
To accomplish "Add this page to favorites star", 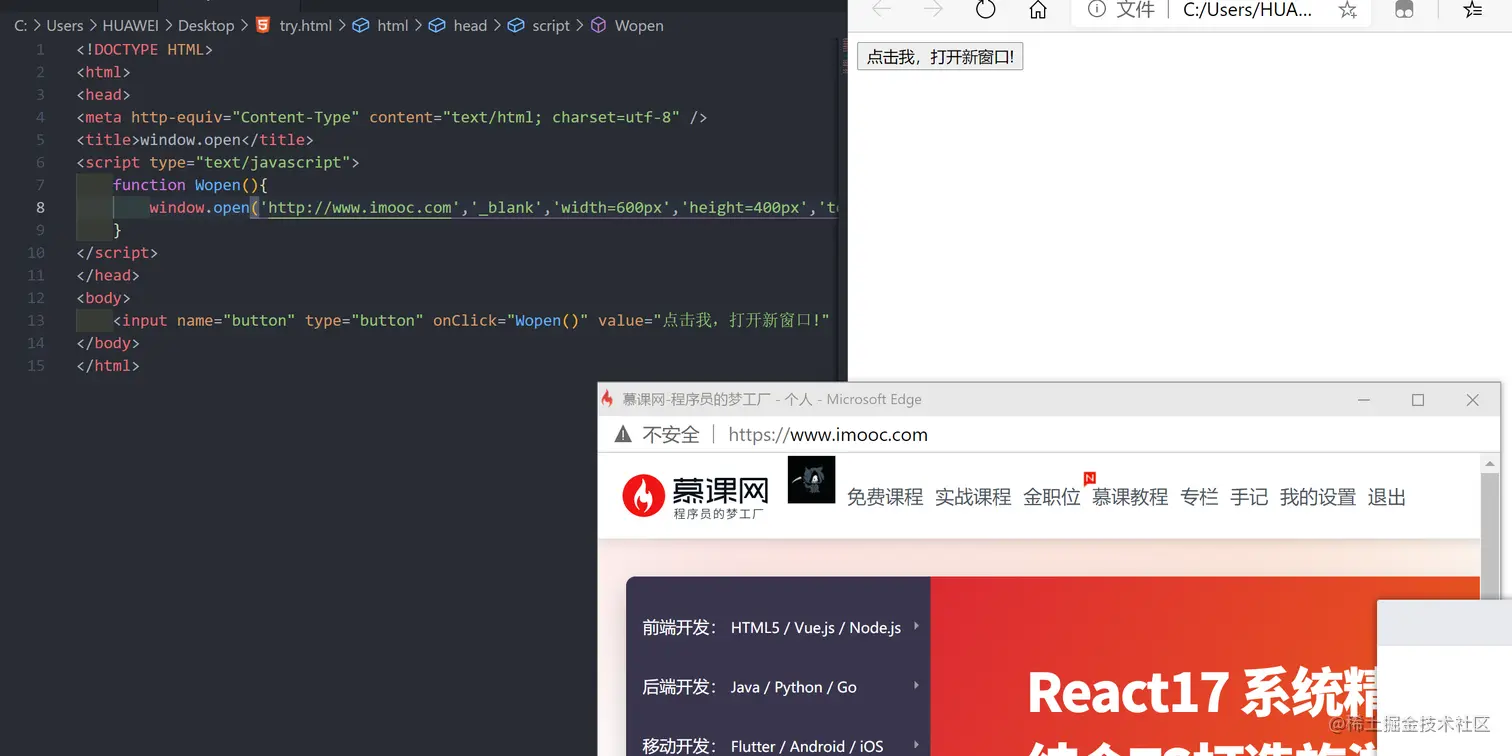I will (1347, 10).
